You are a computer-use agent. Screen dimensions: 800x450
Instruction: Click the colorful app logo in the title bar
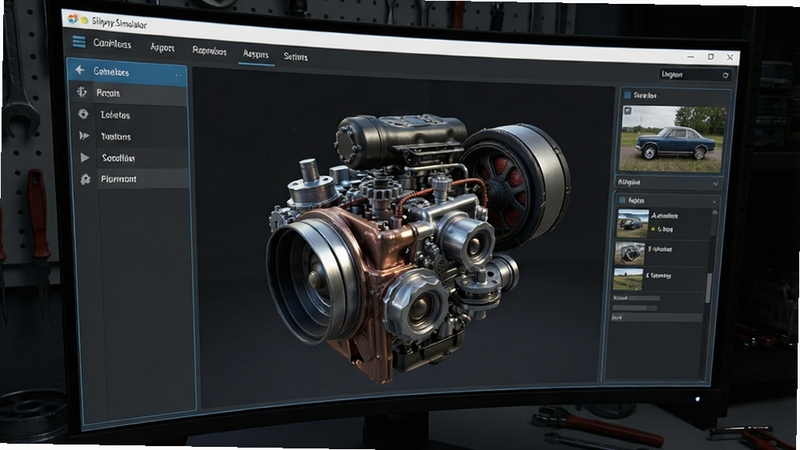[73, 19]
